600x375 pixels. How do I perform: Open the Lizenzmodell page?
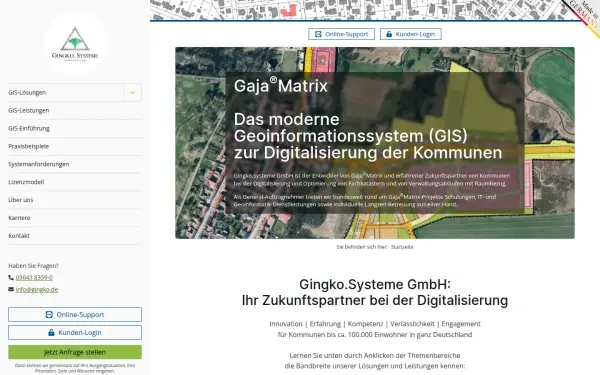[x=75, y=182]
